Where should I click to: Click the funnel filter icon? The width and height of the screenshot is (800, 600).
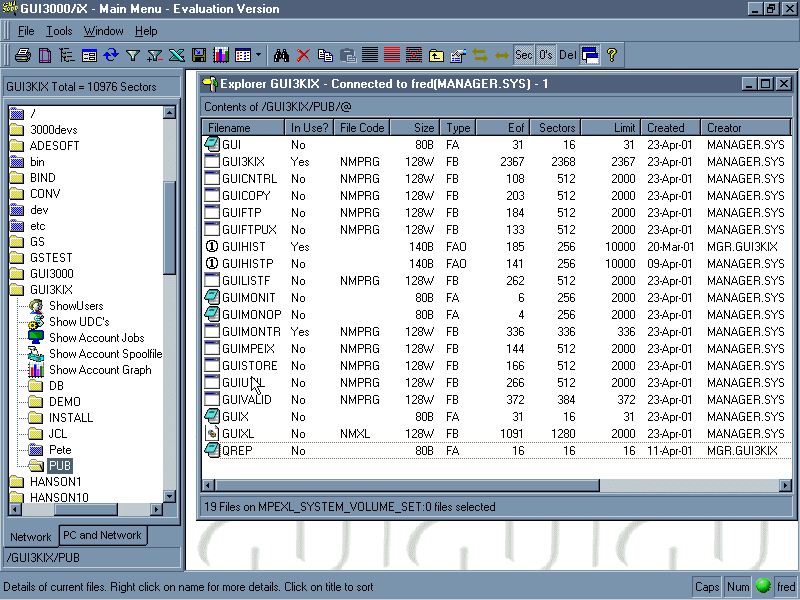[133, 55]
